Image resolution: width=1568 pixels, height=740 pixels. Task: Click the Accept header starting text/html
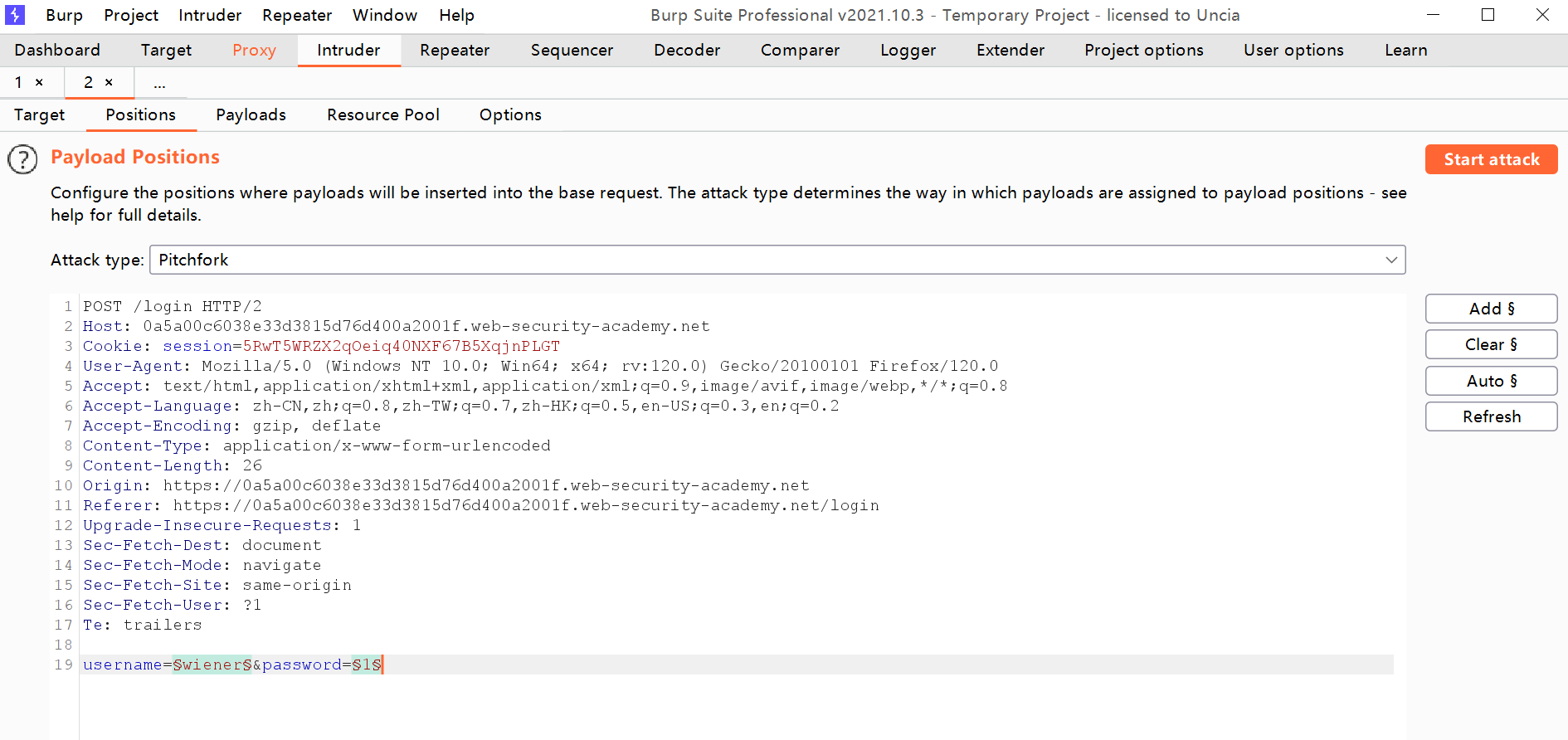coord(545,386)
